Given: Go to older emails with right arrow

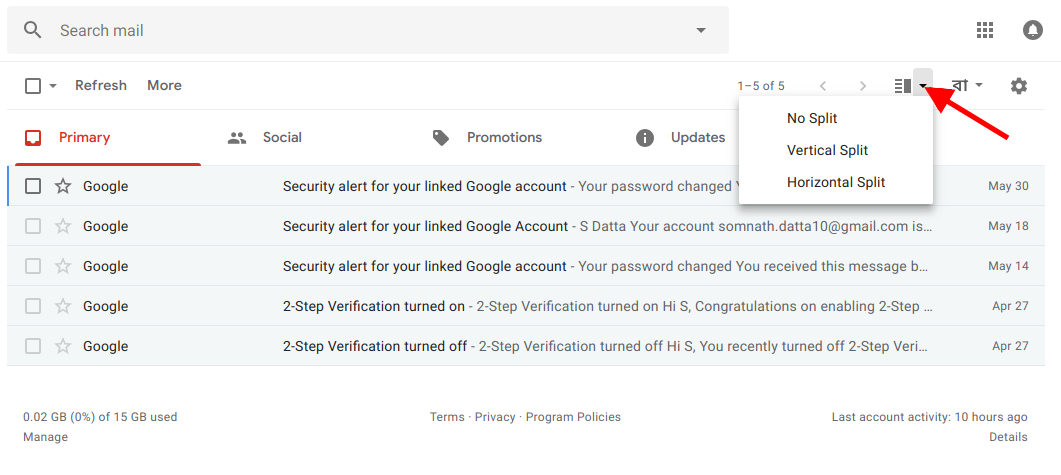Looking at the screenshot, I should click(863, 86).
